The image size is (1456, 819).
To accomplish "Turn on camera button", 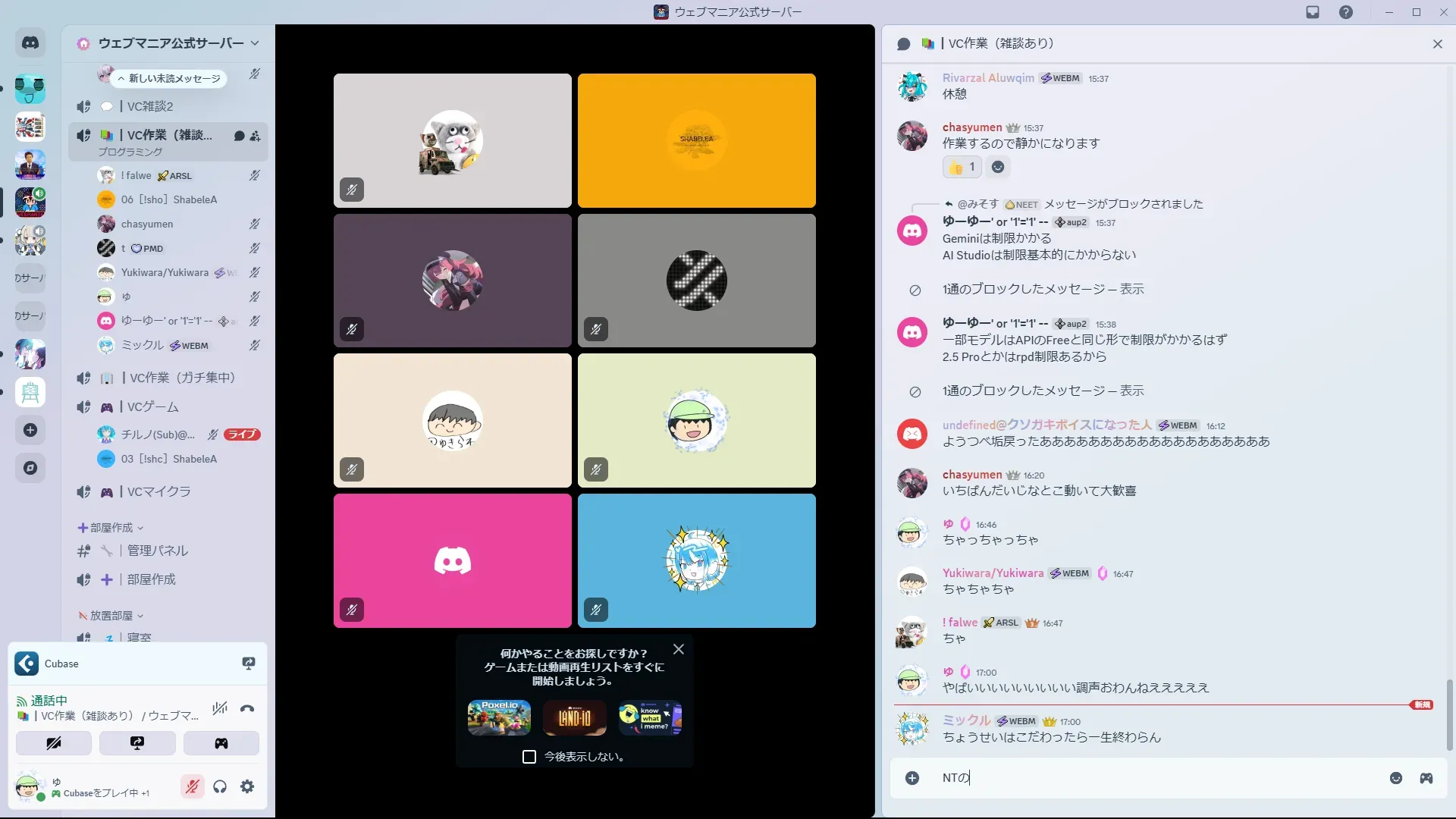I will (54, 743).
